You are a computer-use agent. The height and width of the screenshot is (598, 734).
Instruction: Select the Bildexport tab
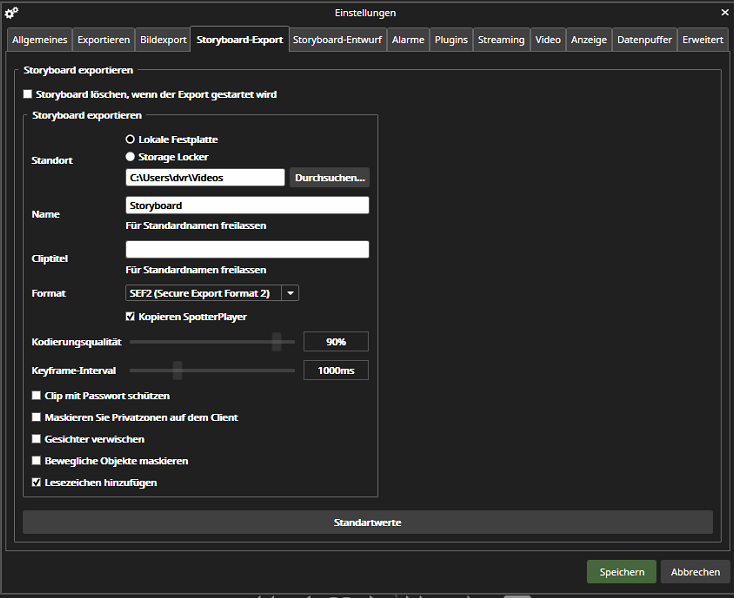(163, 40)
